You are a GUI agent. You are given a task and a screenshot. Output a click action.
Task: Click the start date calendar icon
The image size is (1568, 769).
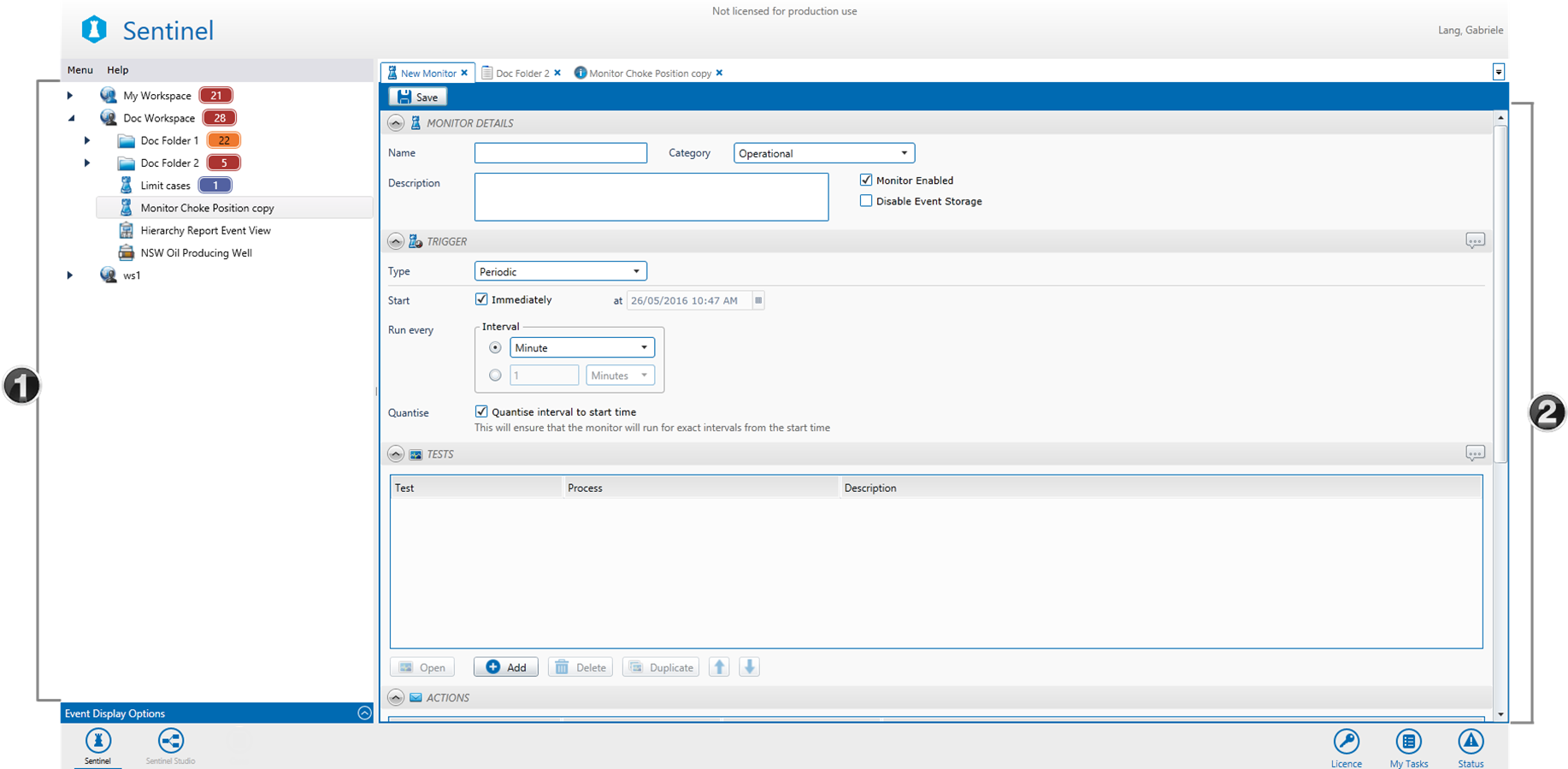click(x=758, y=300)
